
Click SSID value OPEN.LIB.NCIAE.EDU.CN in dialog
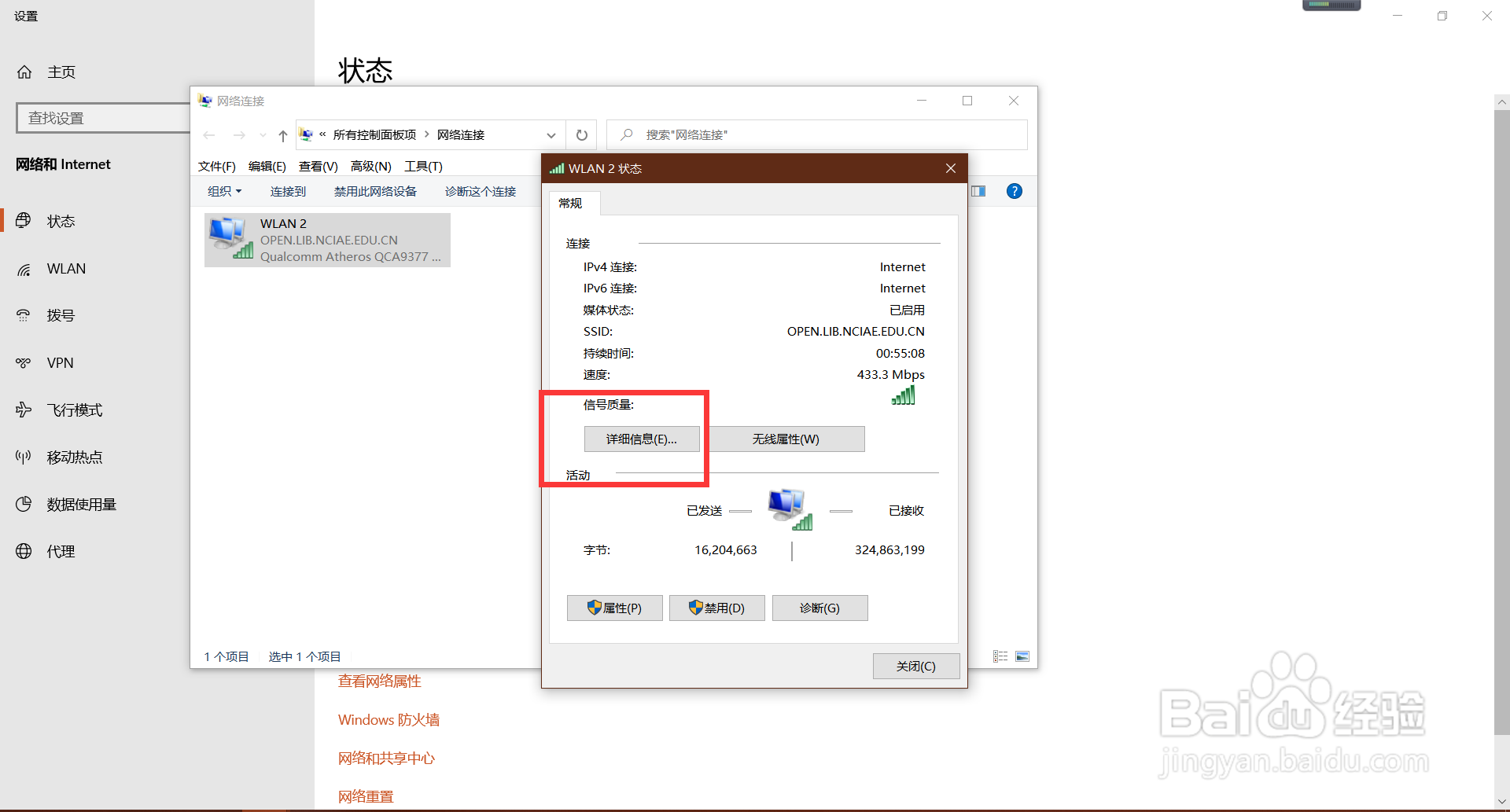(856, 331)
